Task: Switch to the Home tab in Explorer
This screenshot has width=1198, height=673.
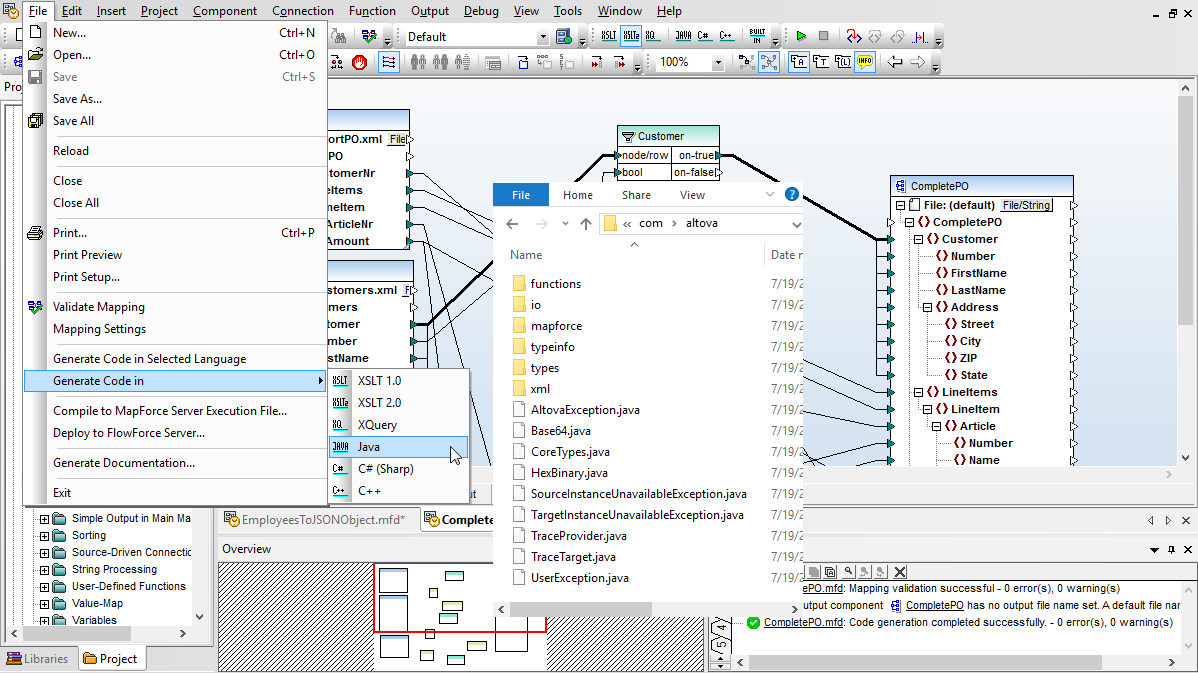Action: (578, 196)
